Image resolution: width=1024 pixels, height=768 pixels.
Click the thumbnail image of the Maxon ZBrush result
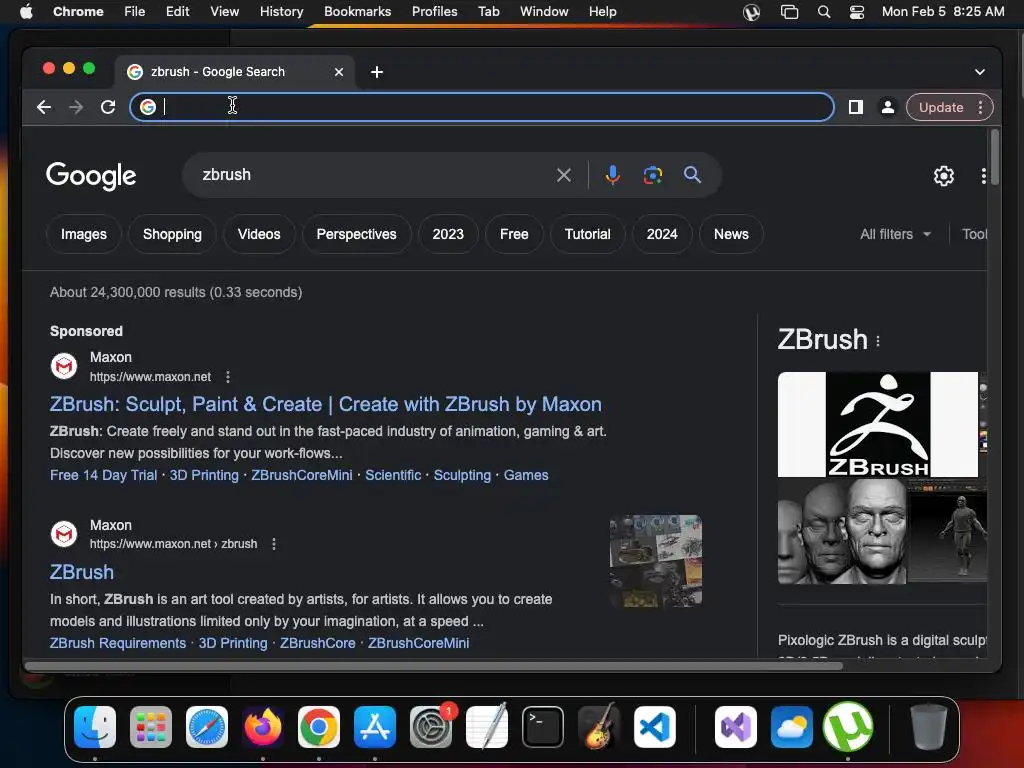656,561
